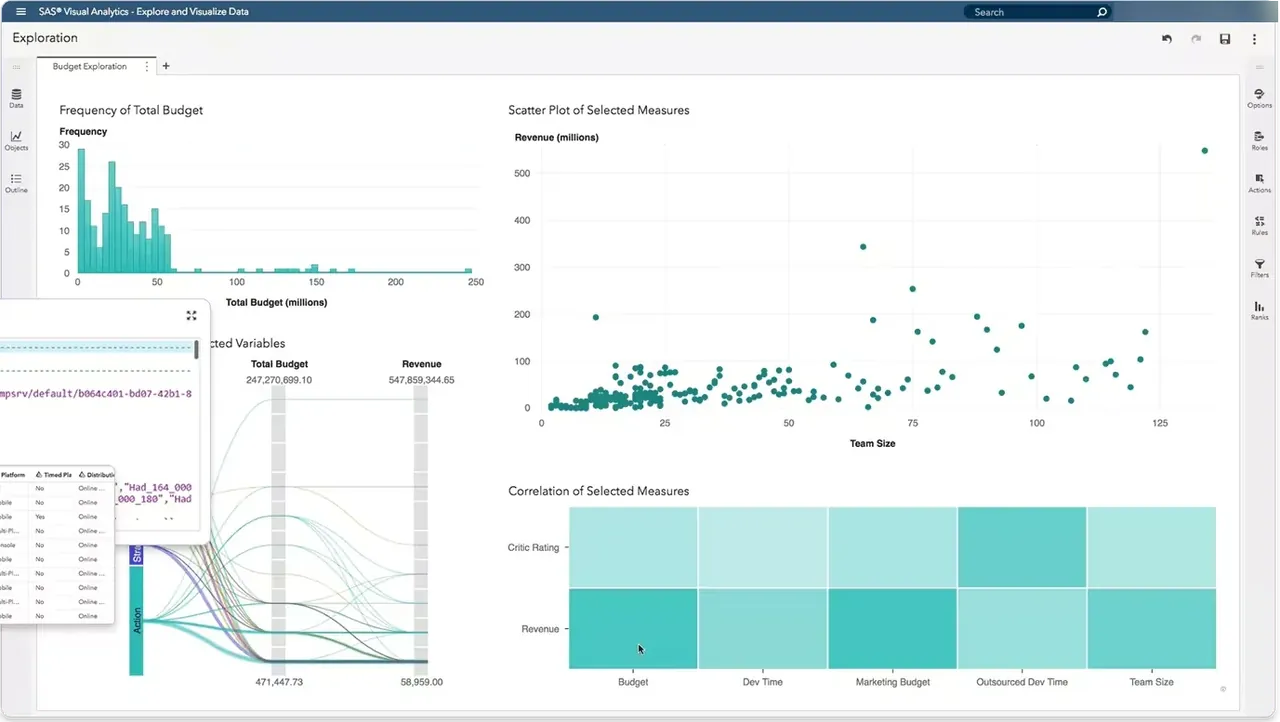Click the search magnifier icon
The width and height of the screenshot is (1280, 722).
1102,12
